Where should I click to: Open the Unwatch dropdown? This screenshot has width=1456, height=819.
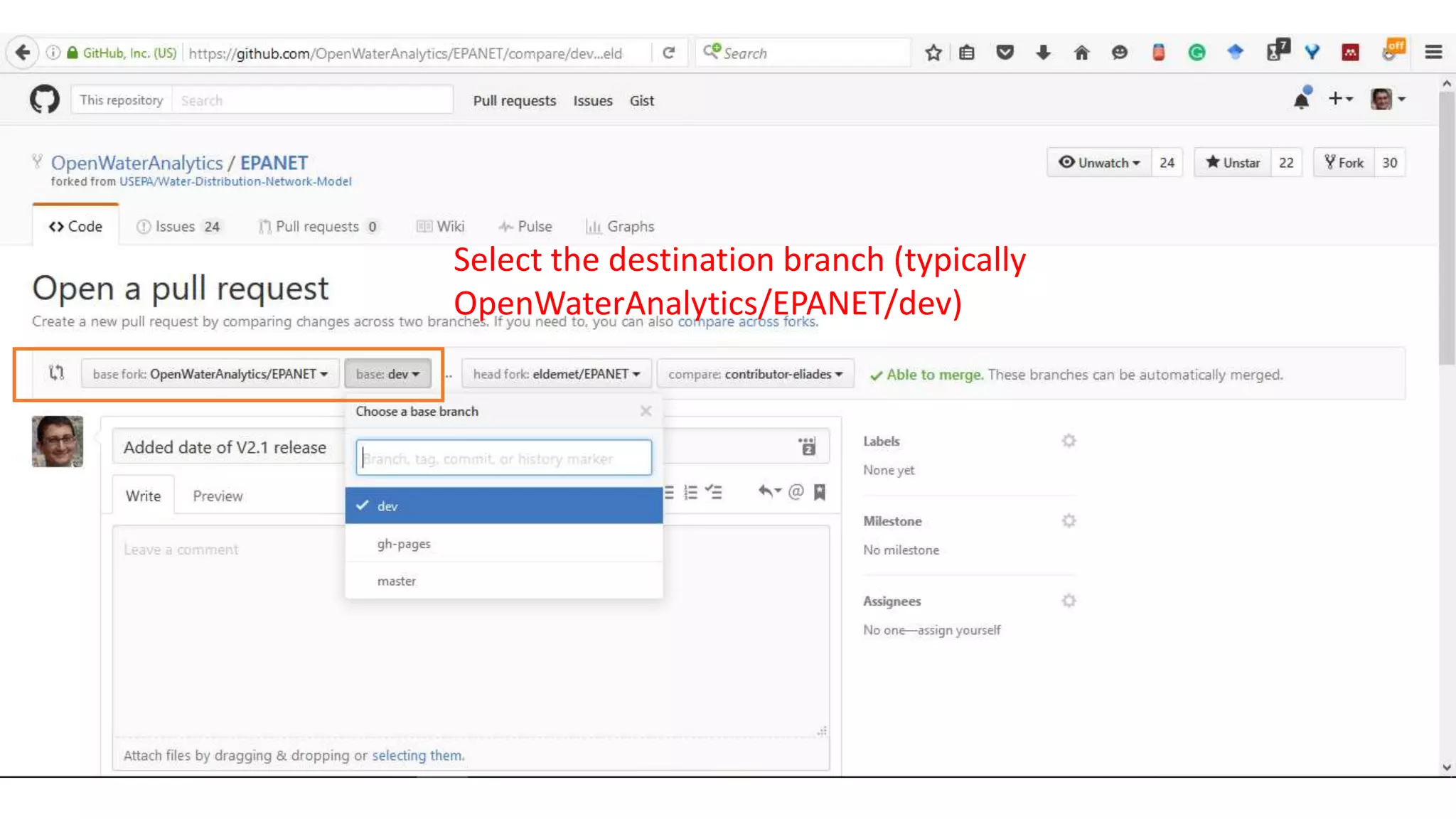[x=1099, y=163]
